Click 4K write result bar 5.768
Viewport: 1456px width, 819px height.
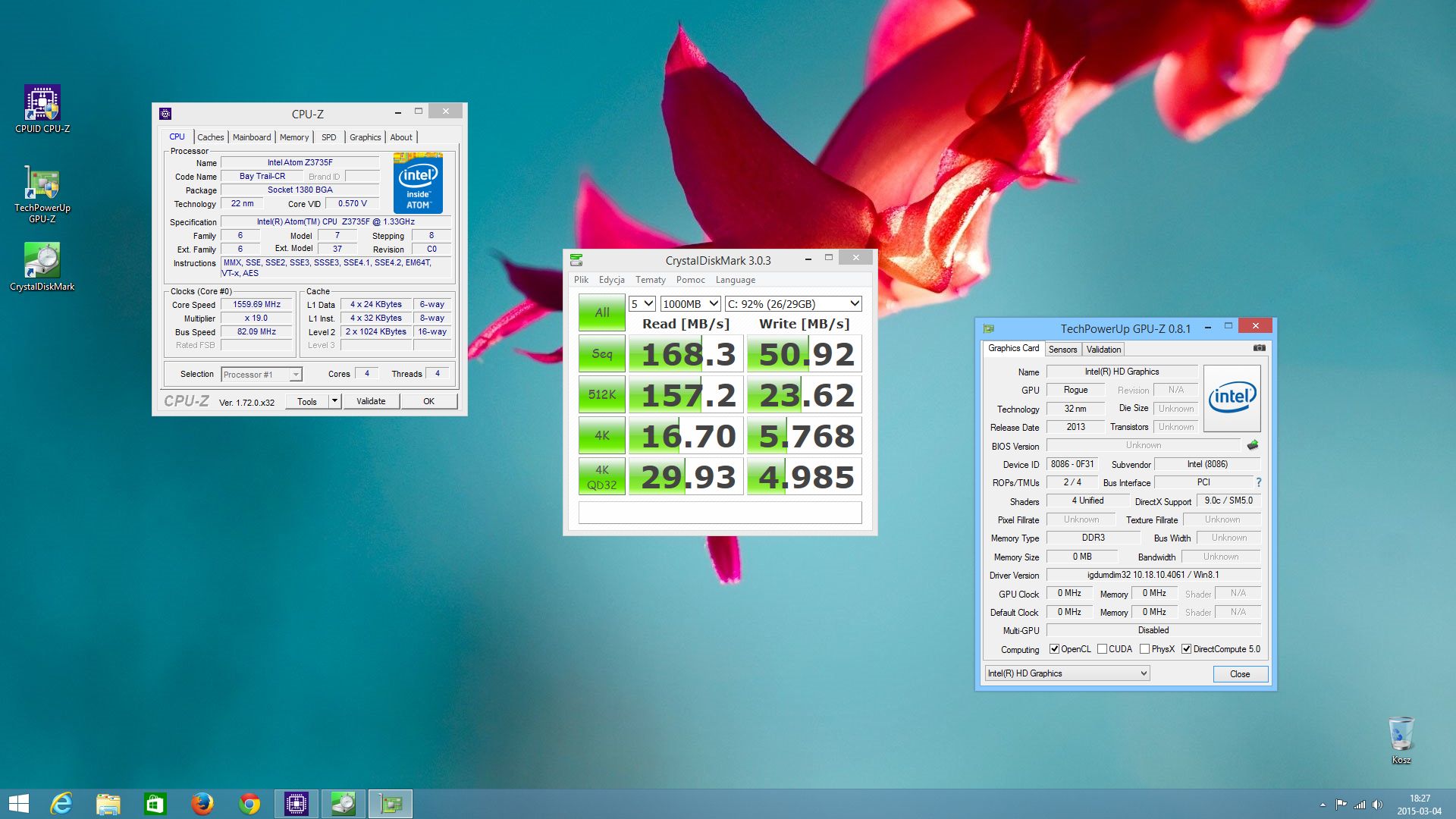pos(805,435)
